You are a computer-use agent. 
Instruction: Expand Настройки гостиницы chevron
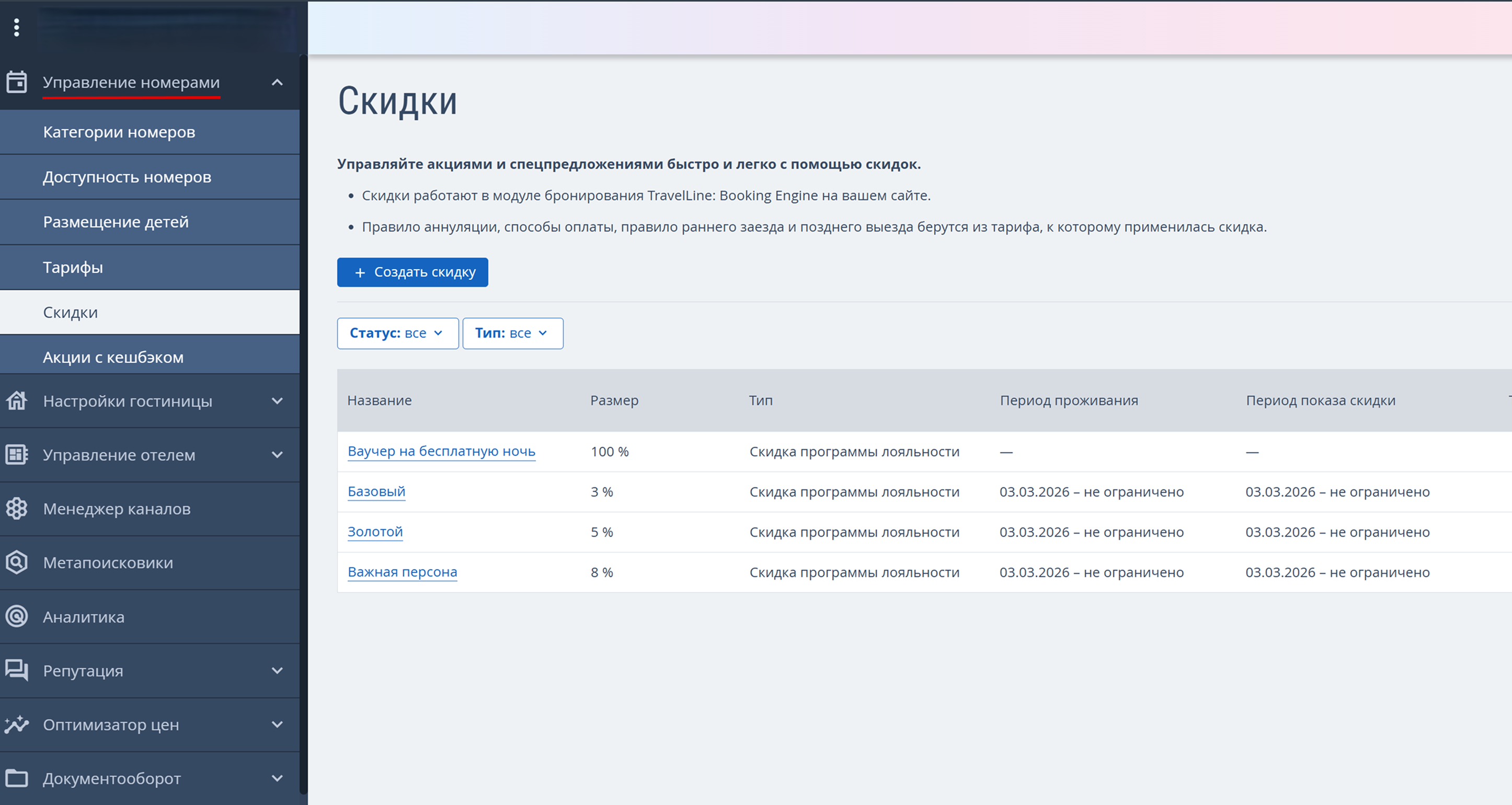277,401
